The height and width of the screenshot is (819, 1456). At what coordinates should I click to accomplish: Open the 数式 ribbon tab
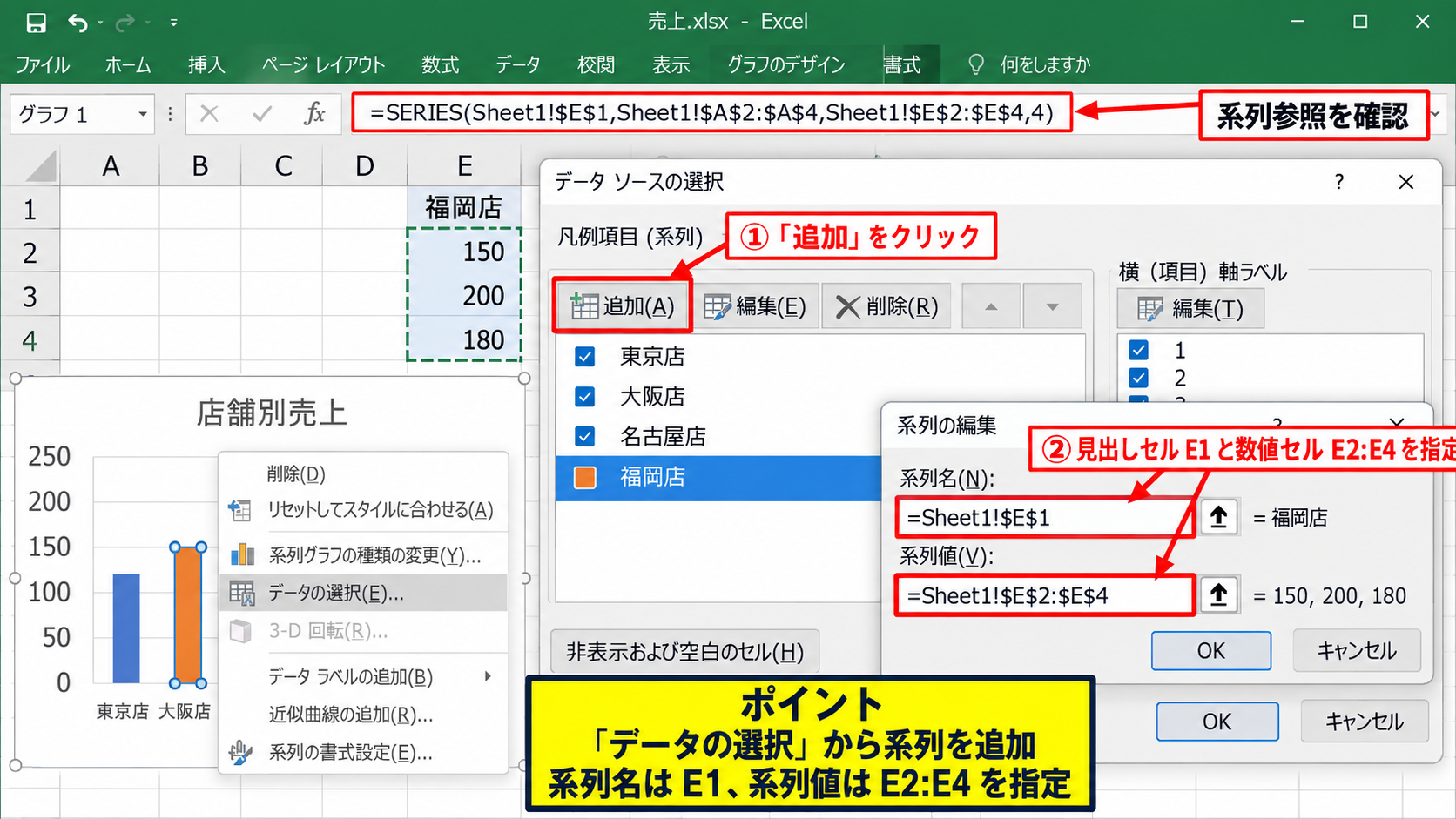[x=440, y=64]
